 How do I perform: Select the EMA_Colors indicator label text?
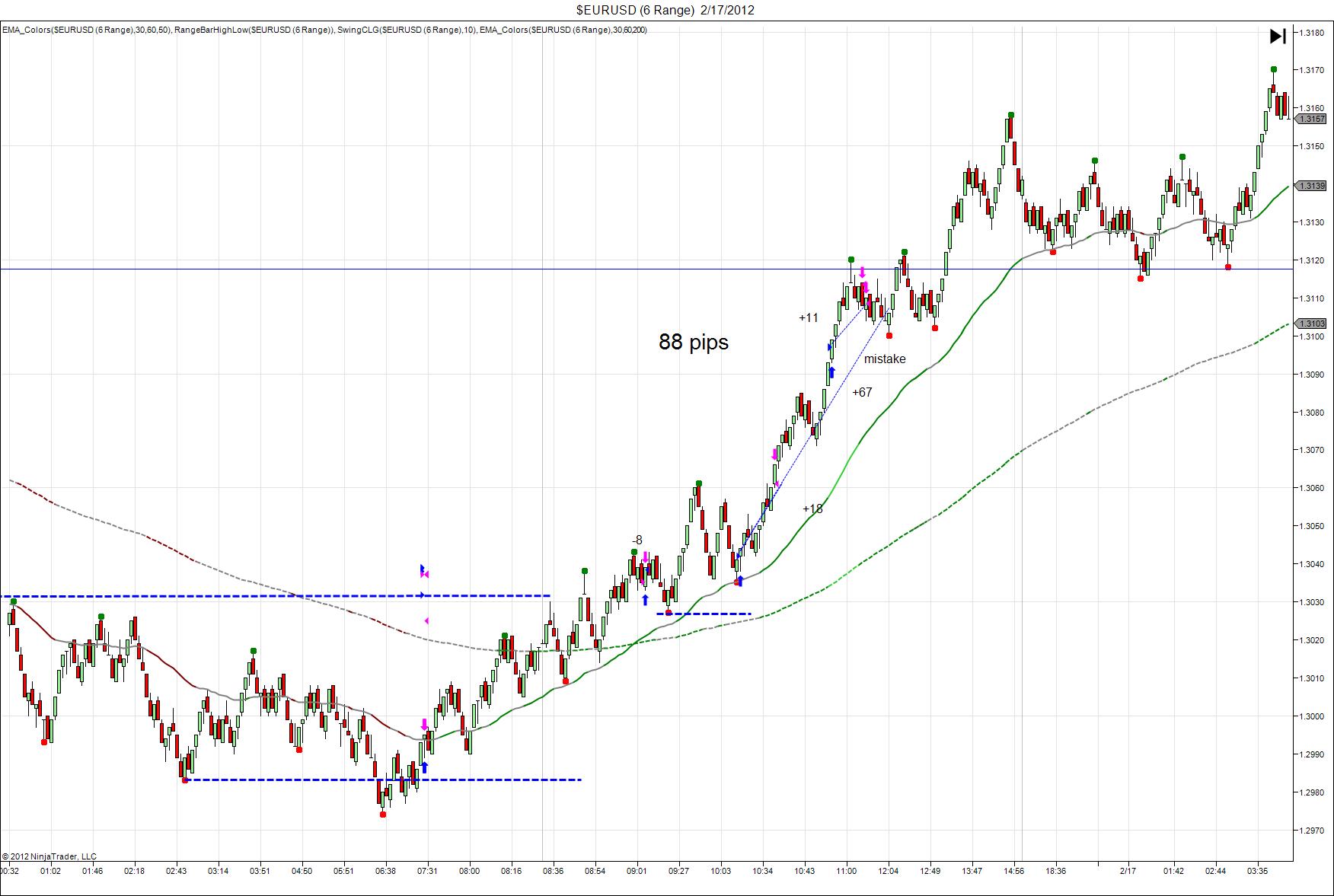tap(325, 30)
